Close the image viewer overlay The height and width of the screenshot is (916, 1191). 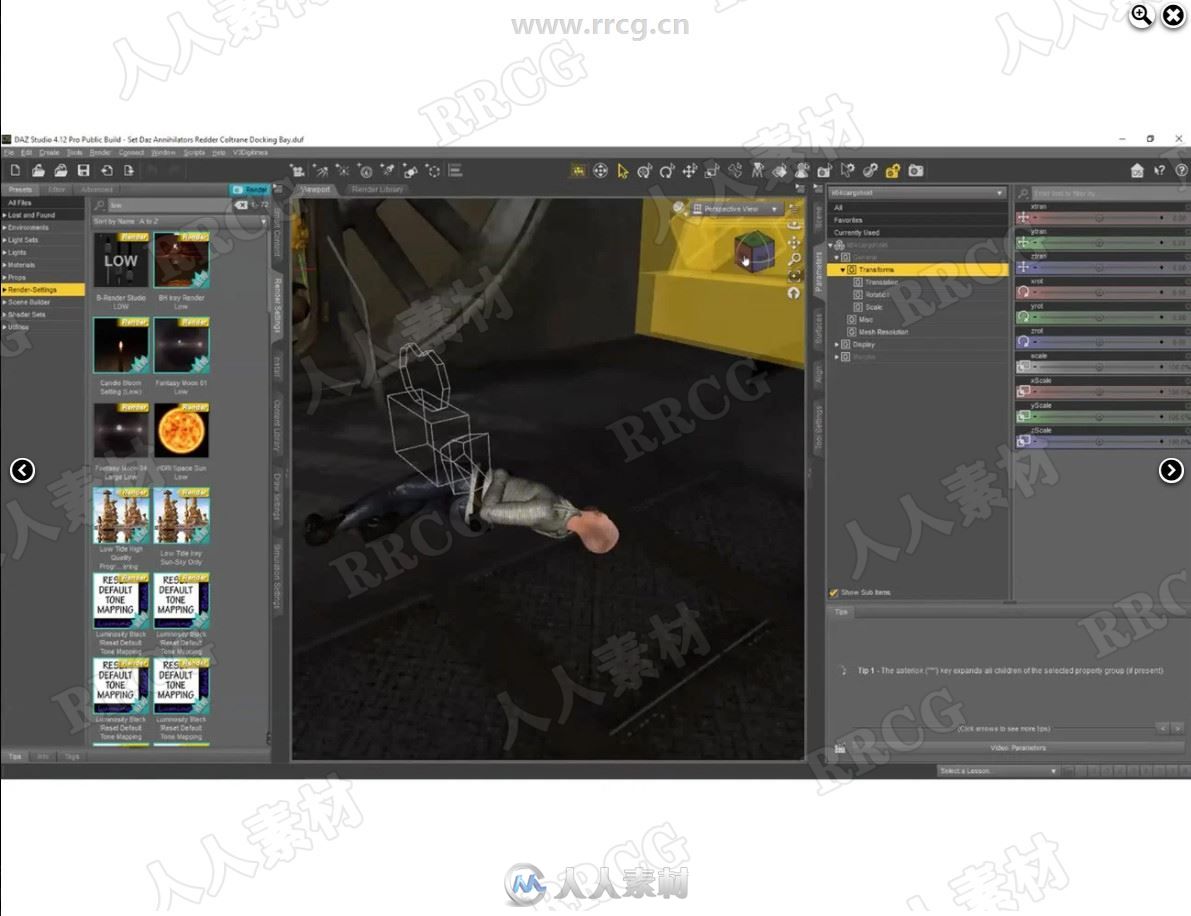tap(1173, 15)
